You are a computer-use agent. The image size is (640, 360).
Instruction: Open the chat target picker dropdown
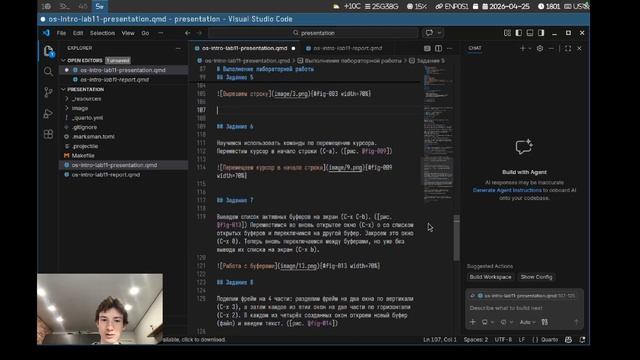pyautogui.click(x=487, y=322)
